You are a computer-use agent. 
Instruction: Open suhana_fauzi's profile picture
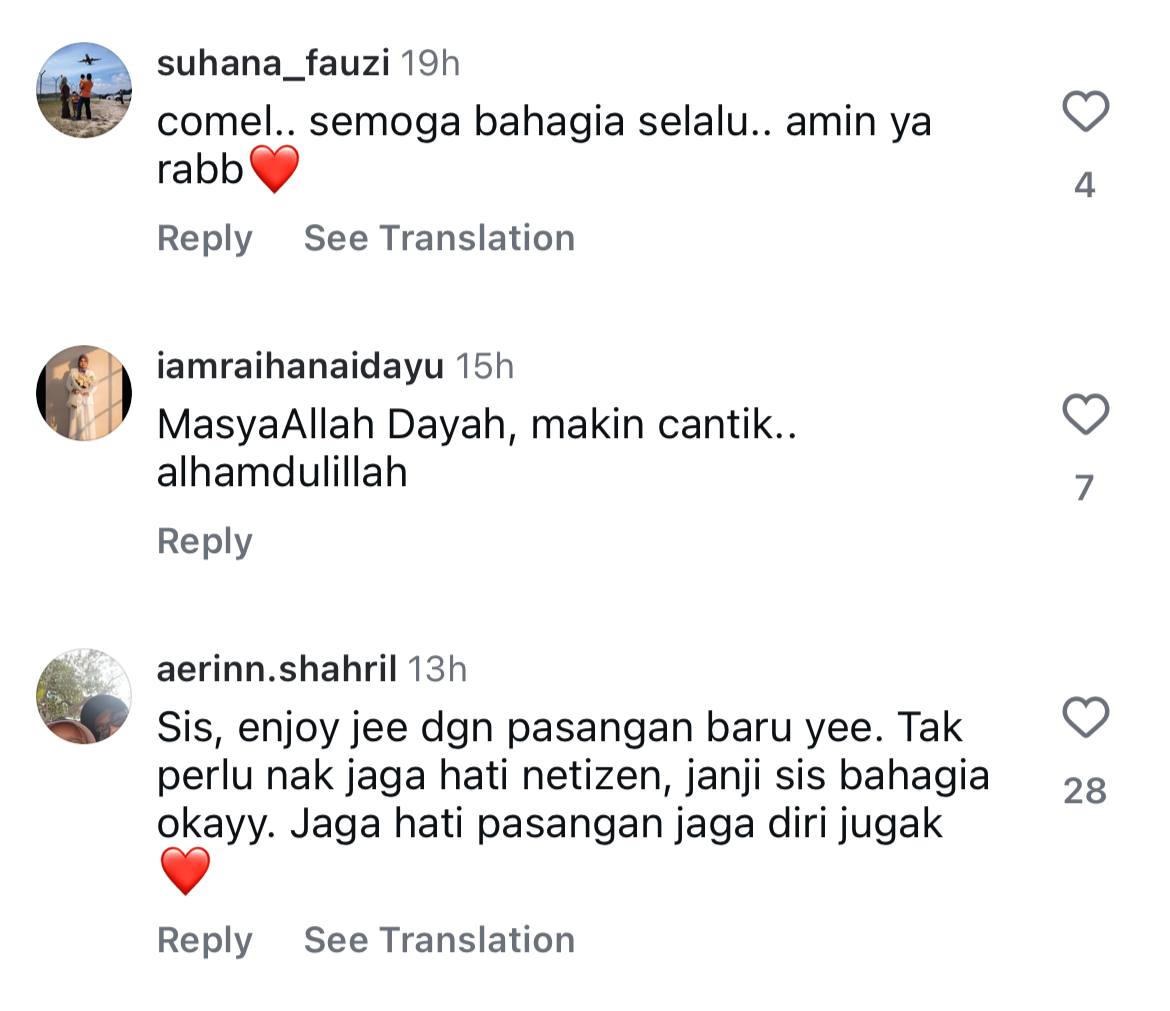(84, 90)
